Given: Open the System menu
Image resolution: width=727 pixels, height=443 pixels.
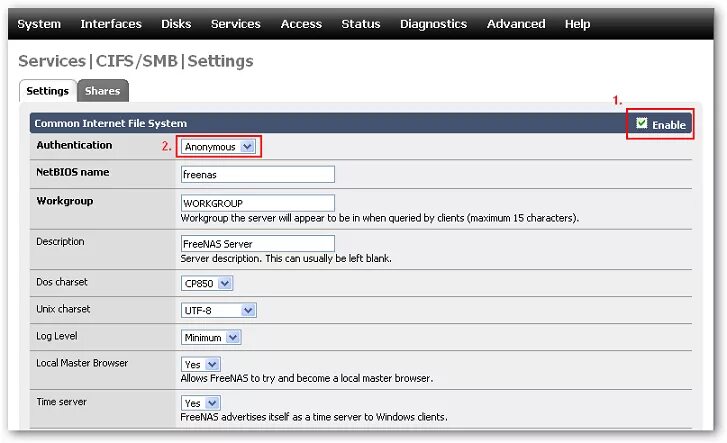Looking at the screenshot, I should tap(39, 24).
